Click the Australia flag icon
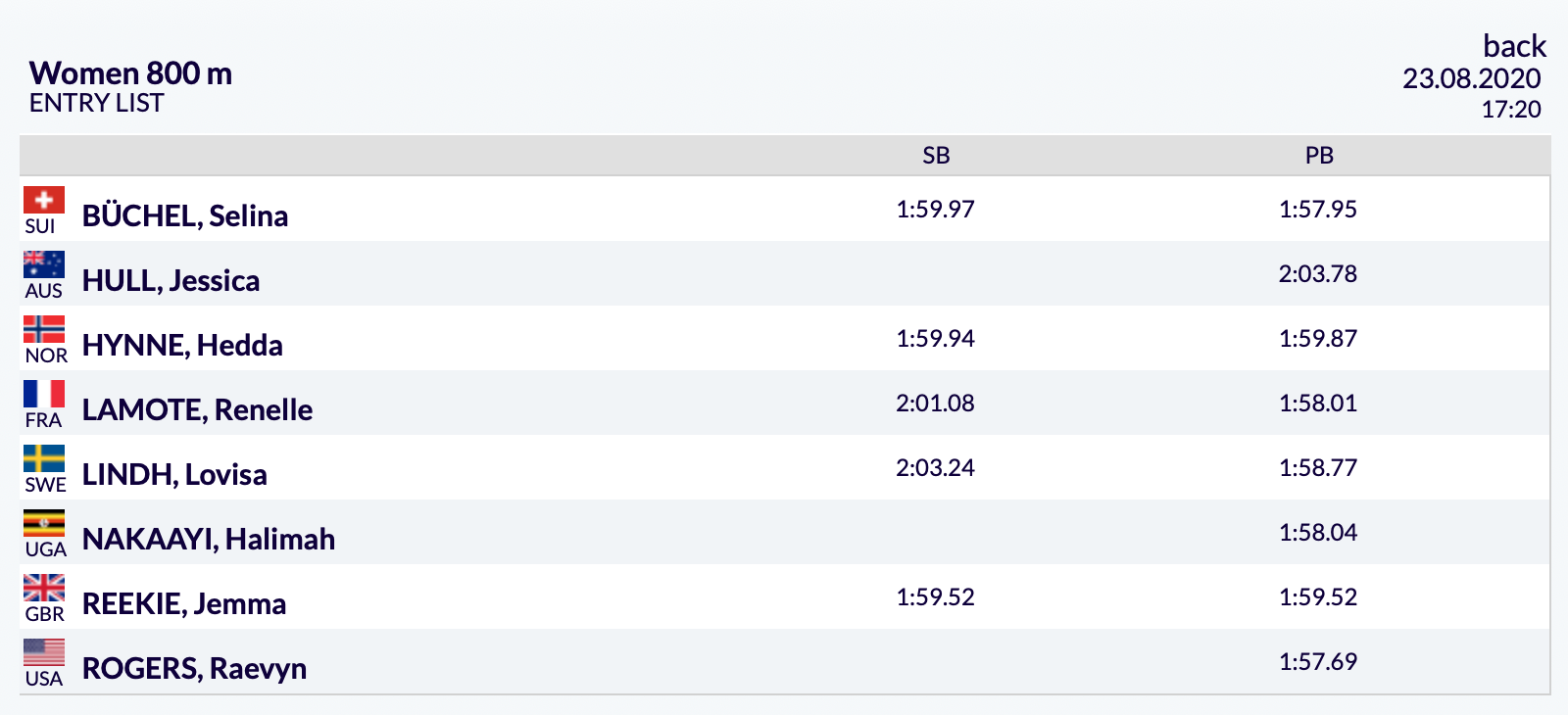Viewport: 1568px width, 715px height. click(44, 264)
